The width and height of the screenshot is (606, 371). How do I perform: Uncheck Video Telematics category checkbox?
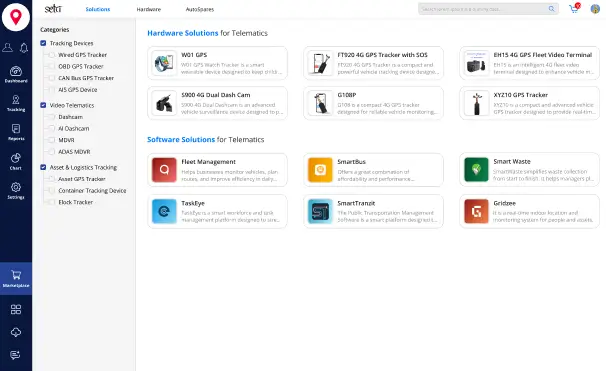[x=43, y=105]
